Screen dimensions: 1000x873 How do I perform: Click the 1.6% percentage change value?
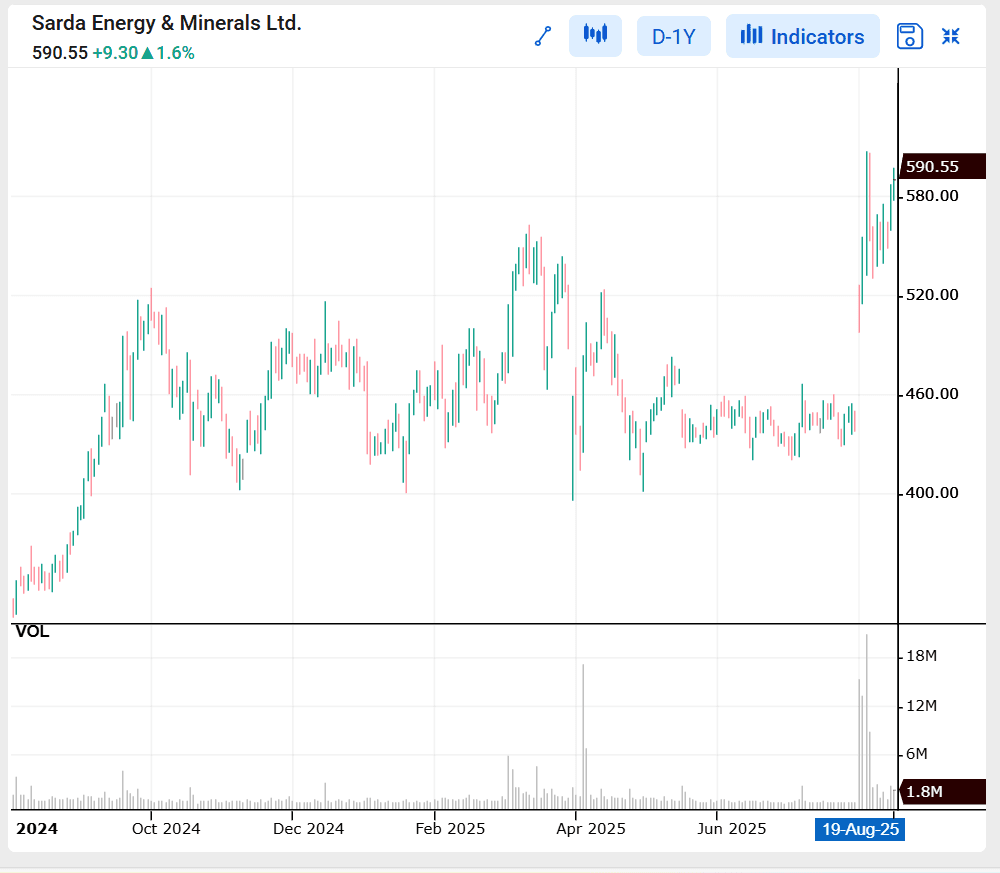(175, 53)
